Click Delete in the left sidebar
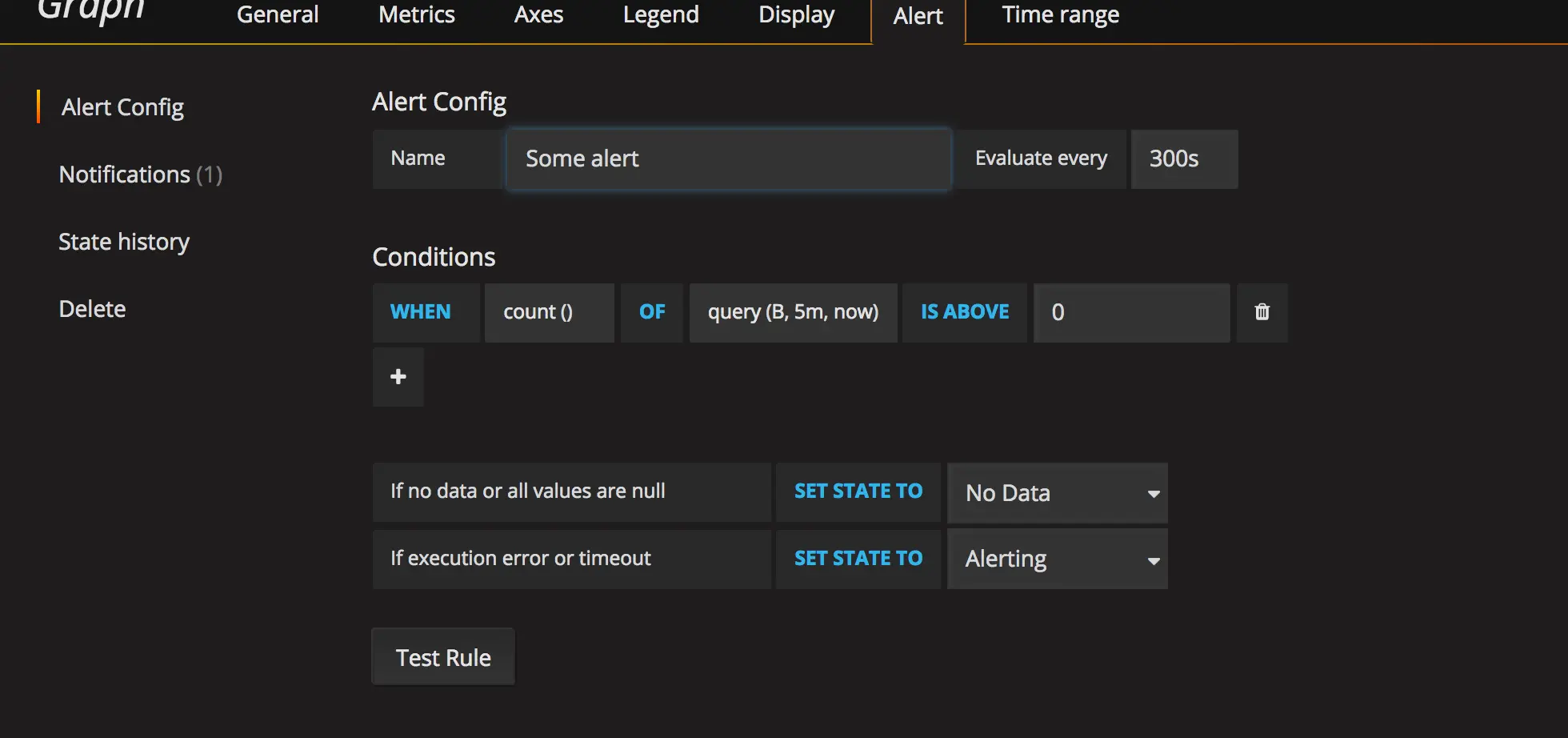 coord(92,308)
